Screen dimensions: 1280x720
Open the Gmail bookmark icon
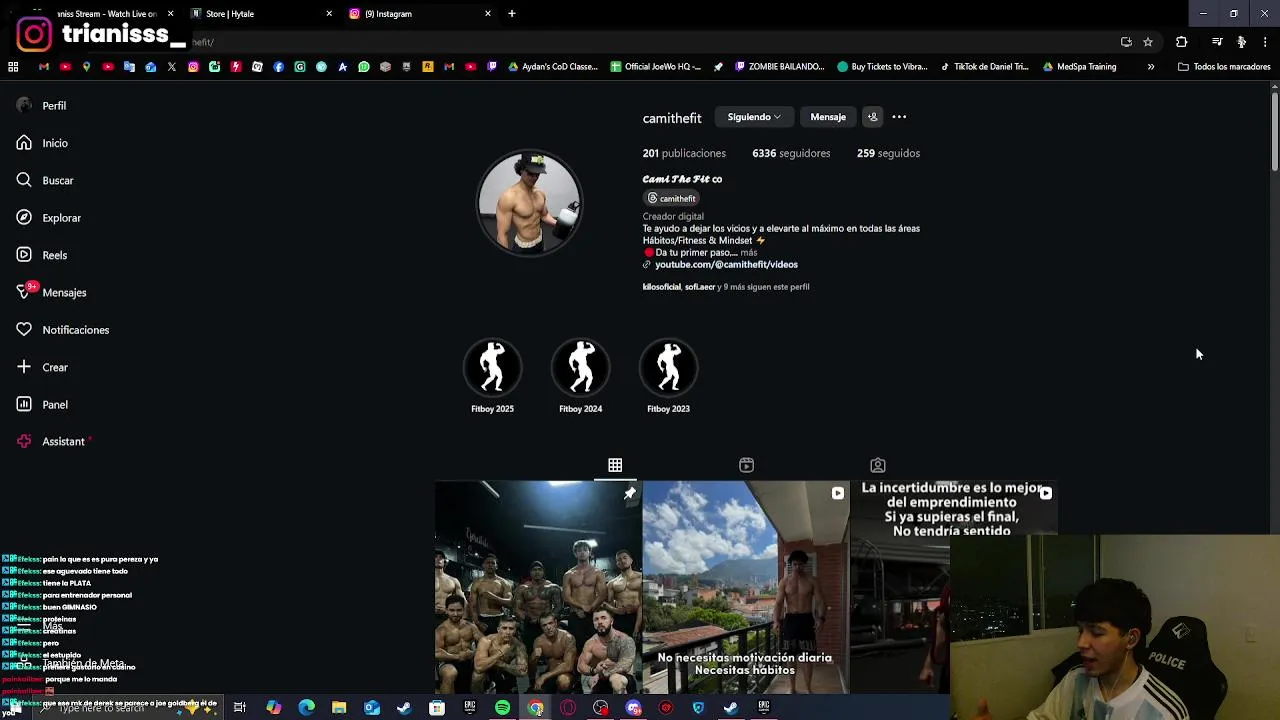coord(44,67)
